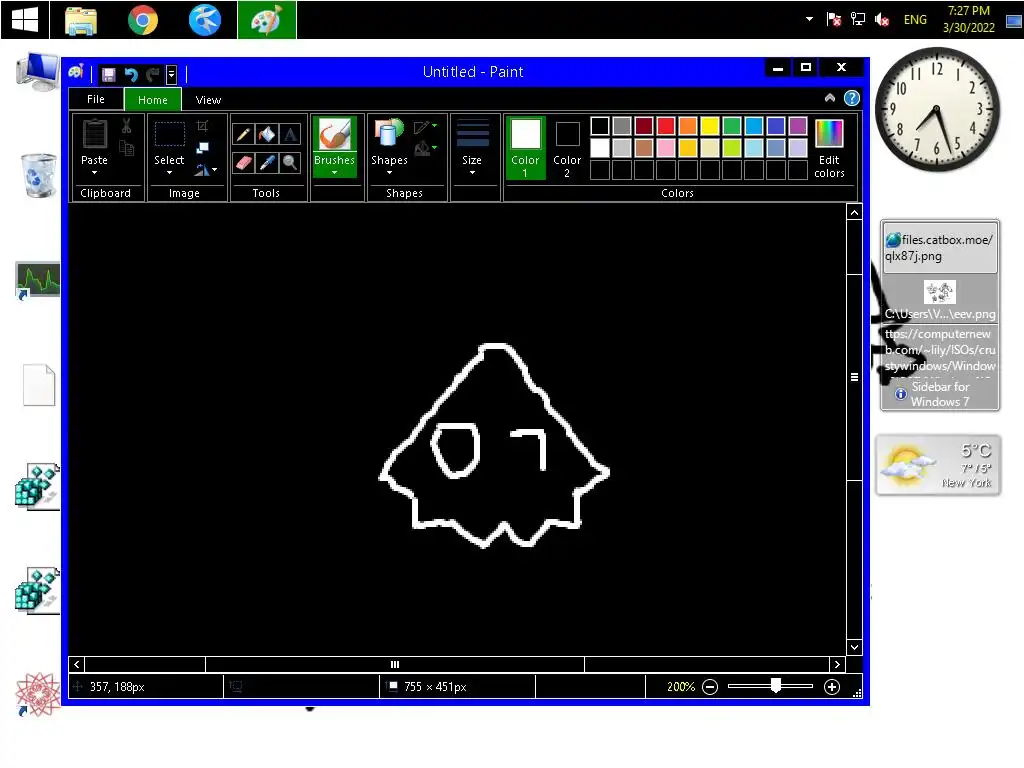The image size is (1024, 768).
Task: Pick the red color swatch
Action: click(x=665, y=126)
